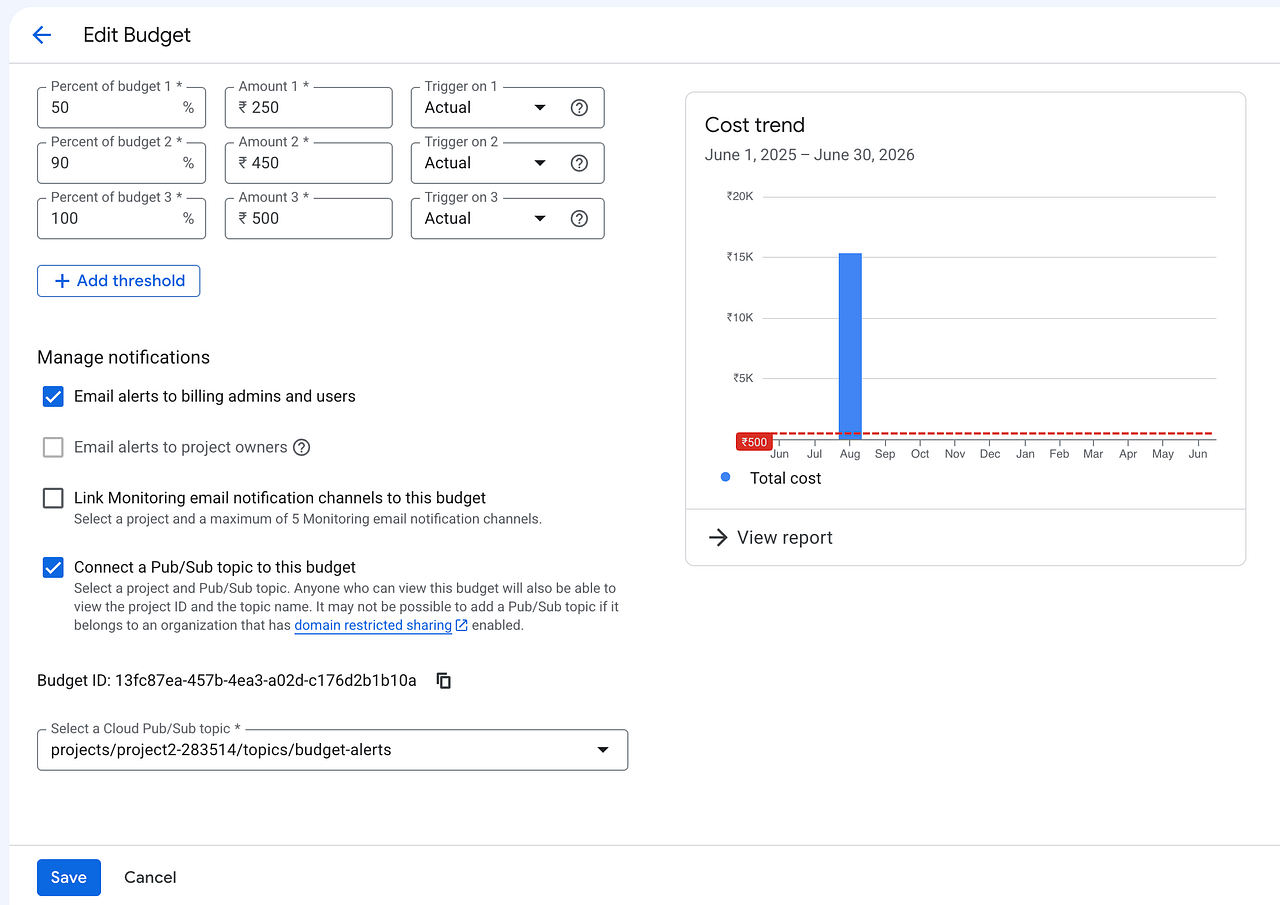Click the Amount 2 input field
1280x905 pixels.
pyautogui.click(x=309, y=163)
